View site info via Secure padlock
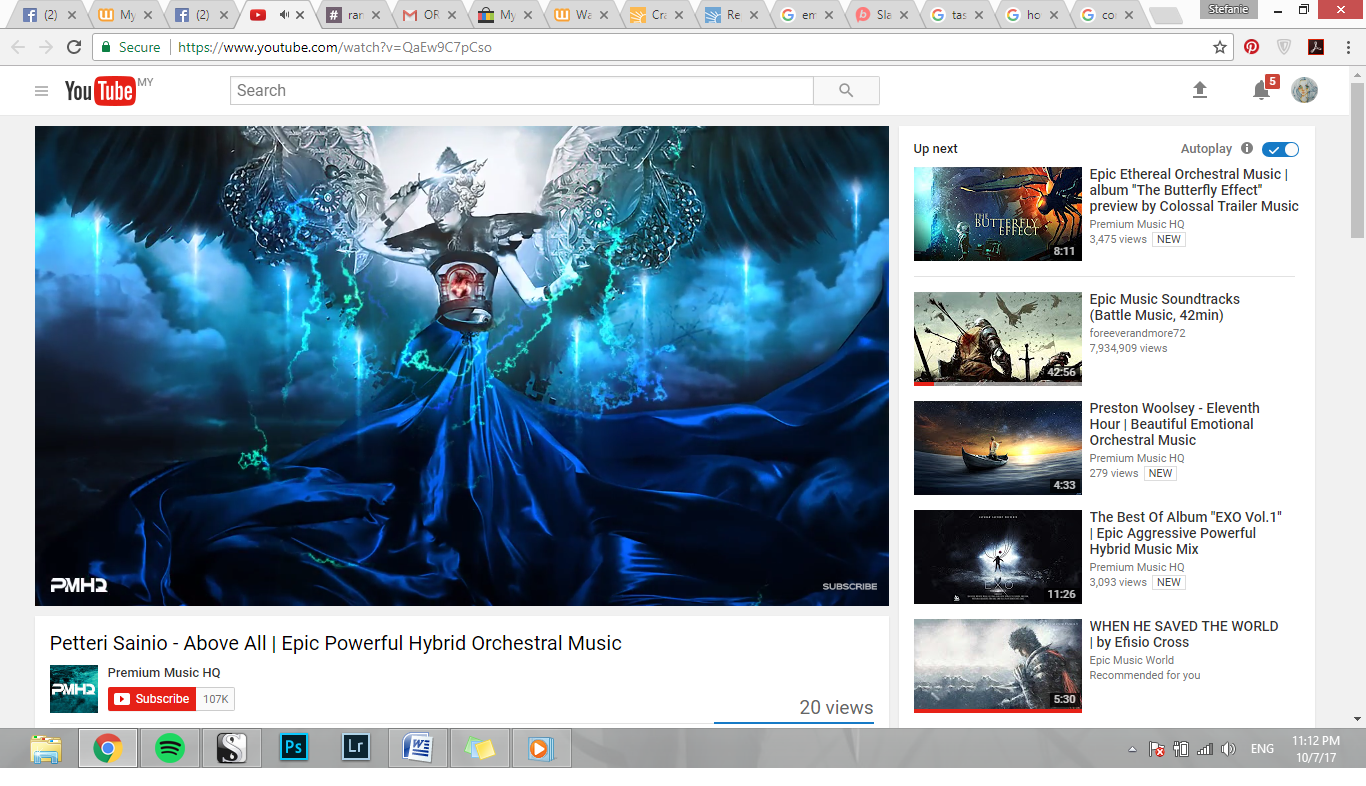The image size is (1366, 786). (131, 47)
